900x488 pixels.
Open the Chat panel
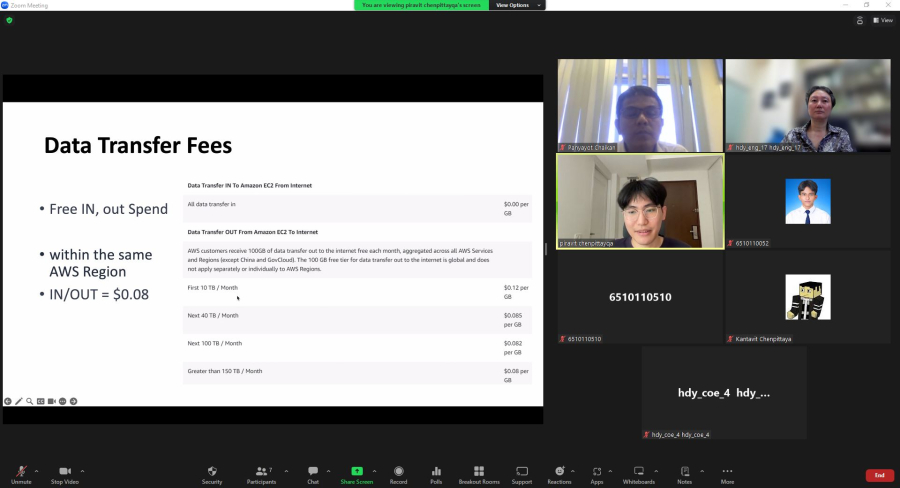pyautogui.click(x=313, y=474)
